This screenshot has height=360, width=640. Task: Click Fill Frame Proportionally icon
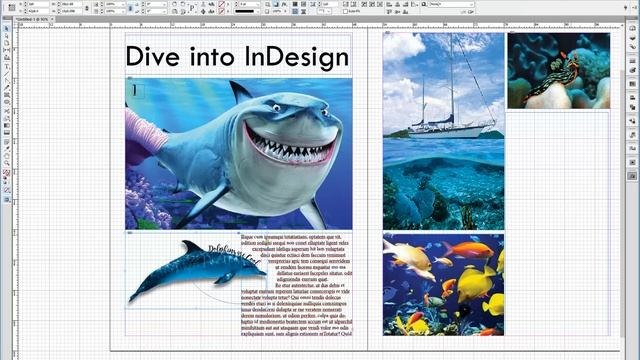[x=346, y=4]
